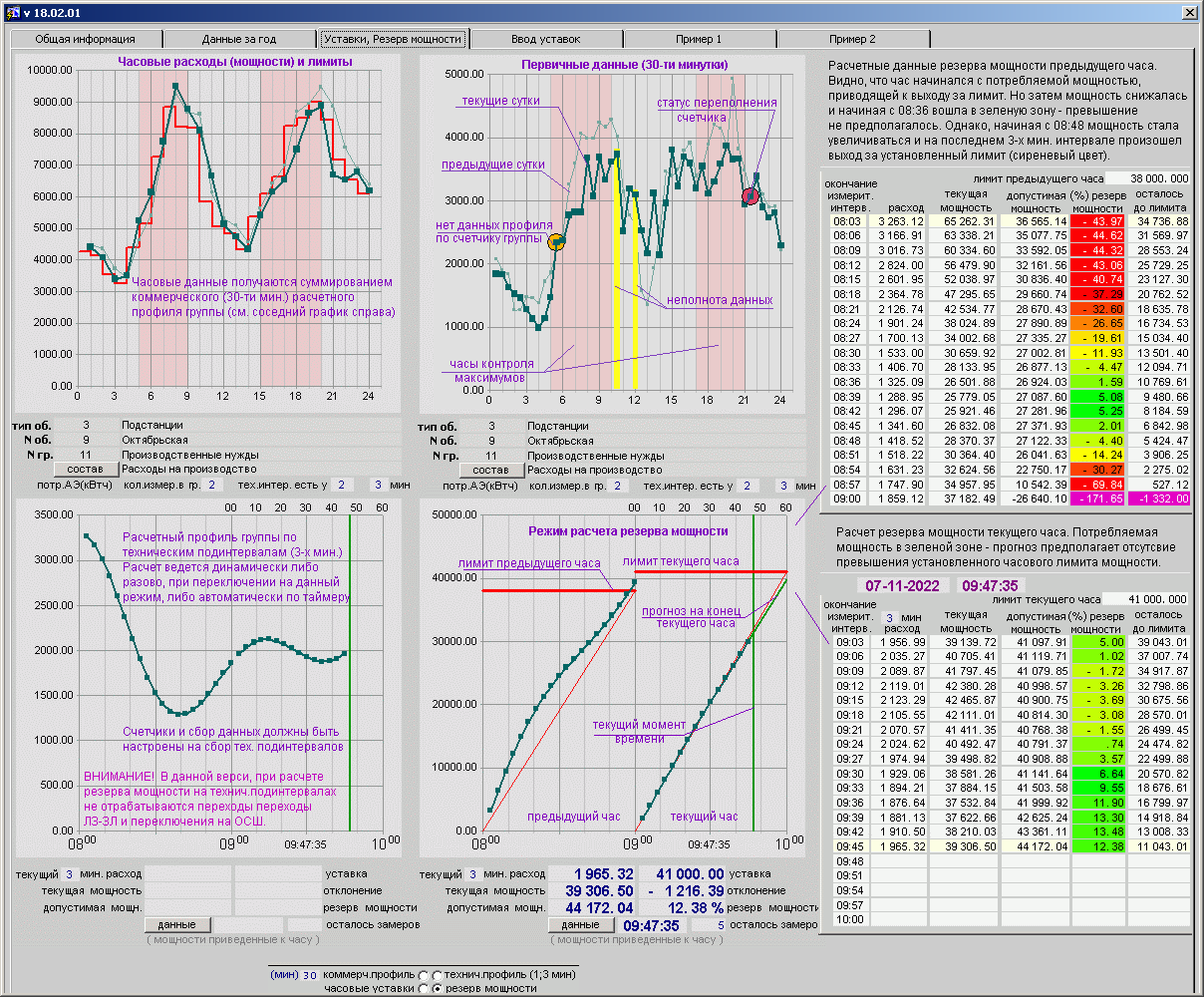Viewport: 1204px width, 997px height.
Task: Select the технич.профиль (1;3 мин) radio button
Action: point(437,975)
